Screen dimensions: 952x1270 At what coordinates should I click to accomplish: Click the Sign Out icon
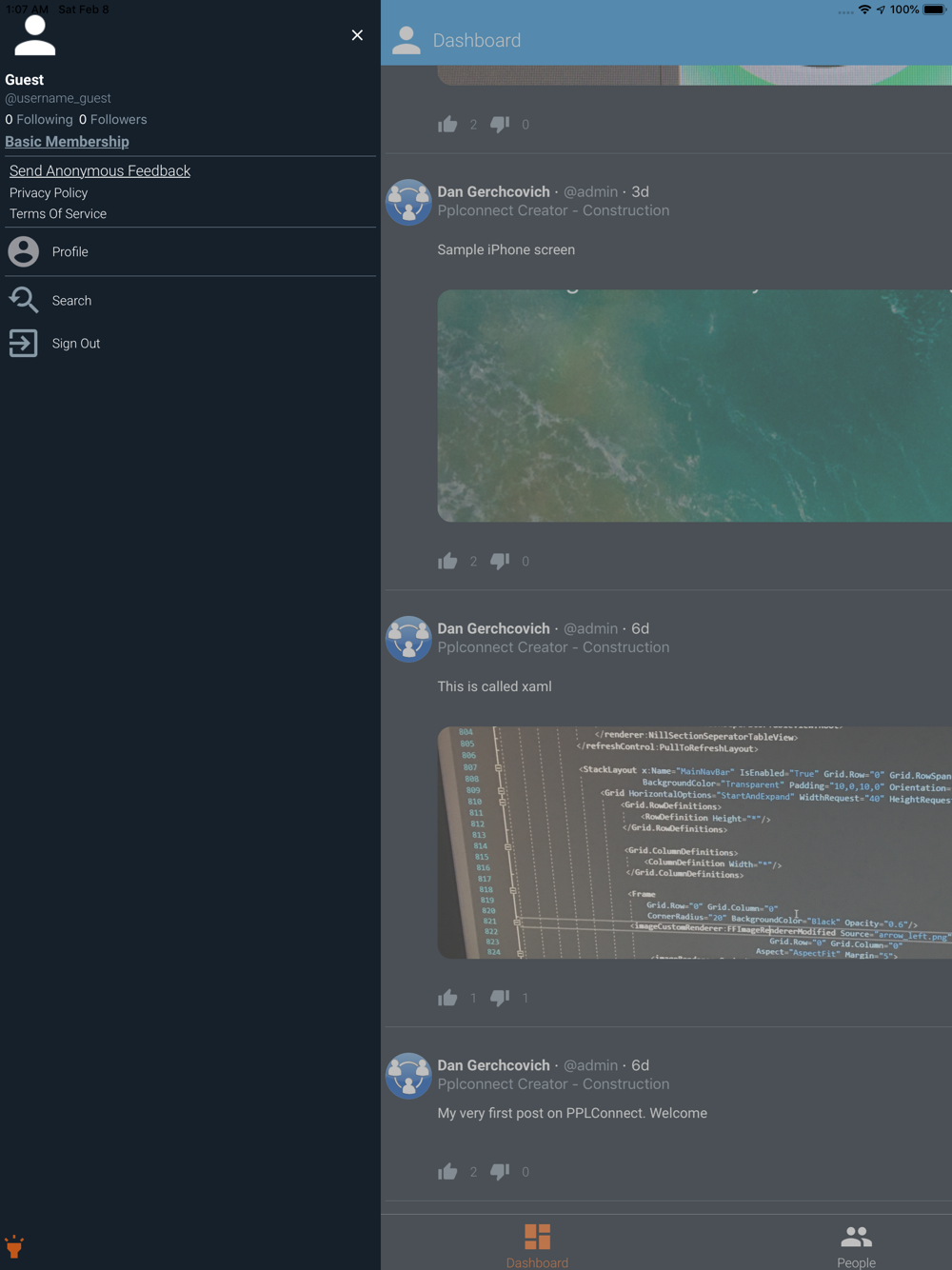pyautogui.click(x=24, y=344)
